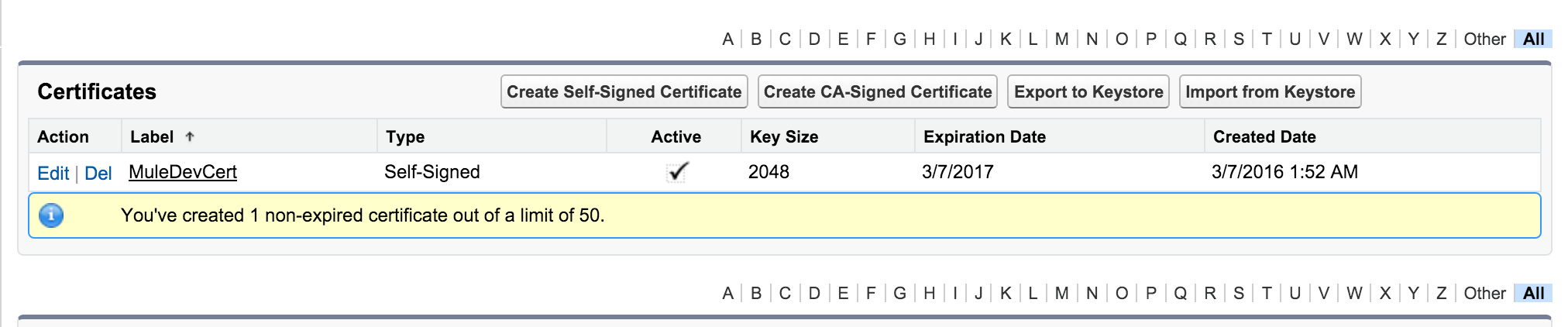Sort by Expiration Date column header
The width and height of the screenshot is (1568, 327).
(x=984, y=137)
